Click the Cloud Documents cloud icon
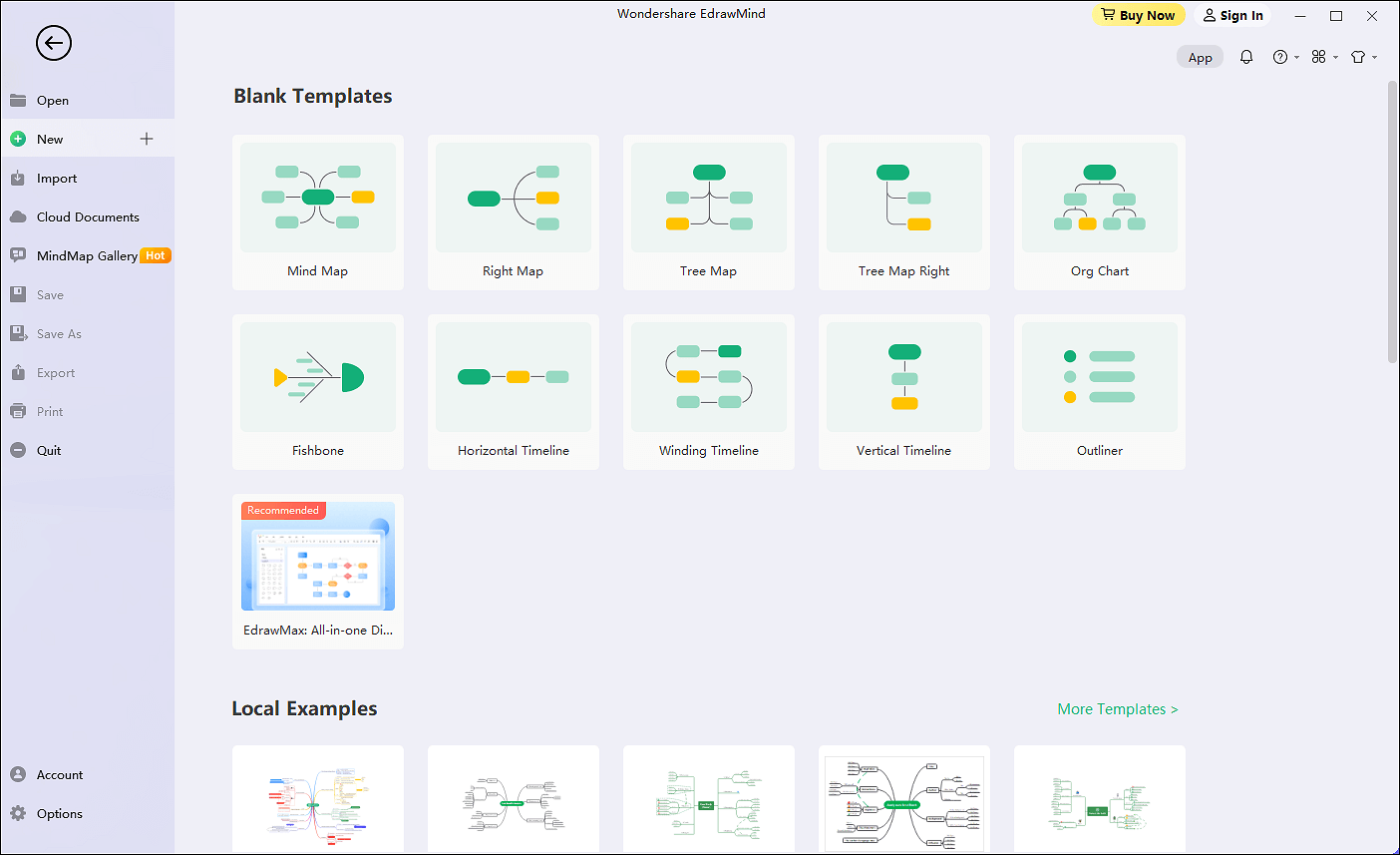 click(x=18, y=216)
